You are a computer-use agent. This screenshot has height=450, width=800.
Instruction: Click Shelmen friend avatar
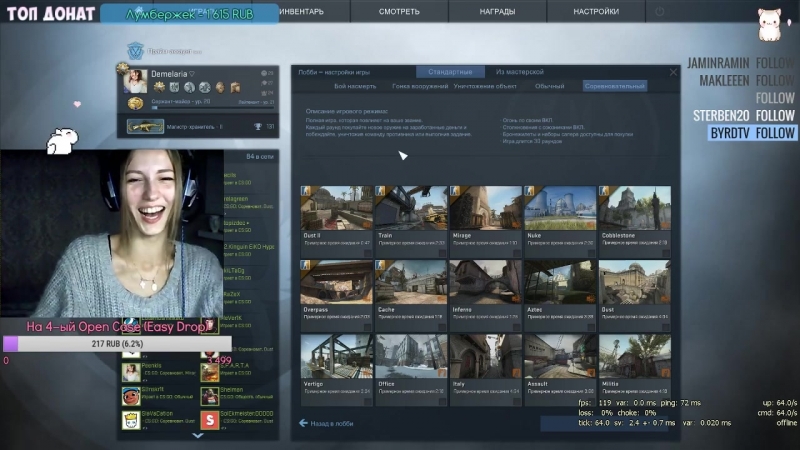click(209, 396)
